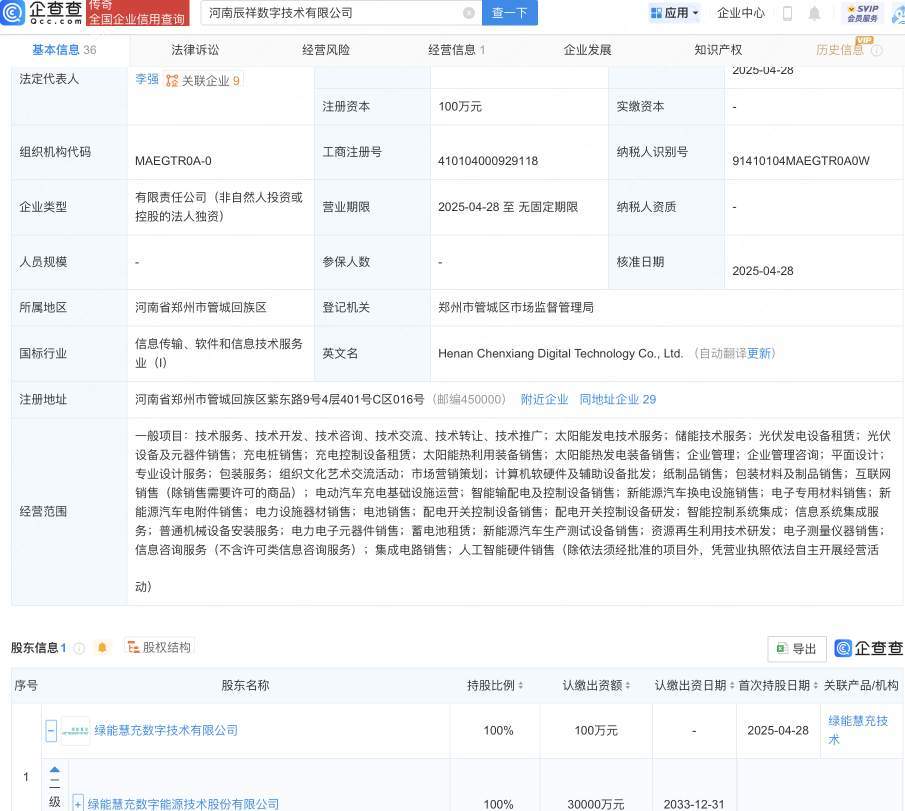Open 股权结构 equity structure button
905x811 pixels.
pyautogui.click(x=159, y=648)
